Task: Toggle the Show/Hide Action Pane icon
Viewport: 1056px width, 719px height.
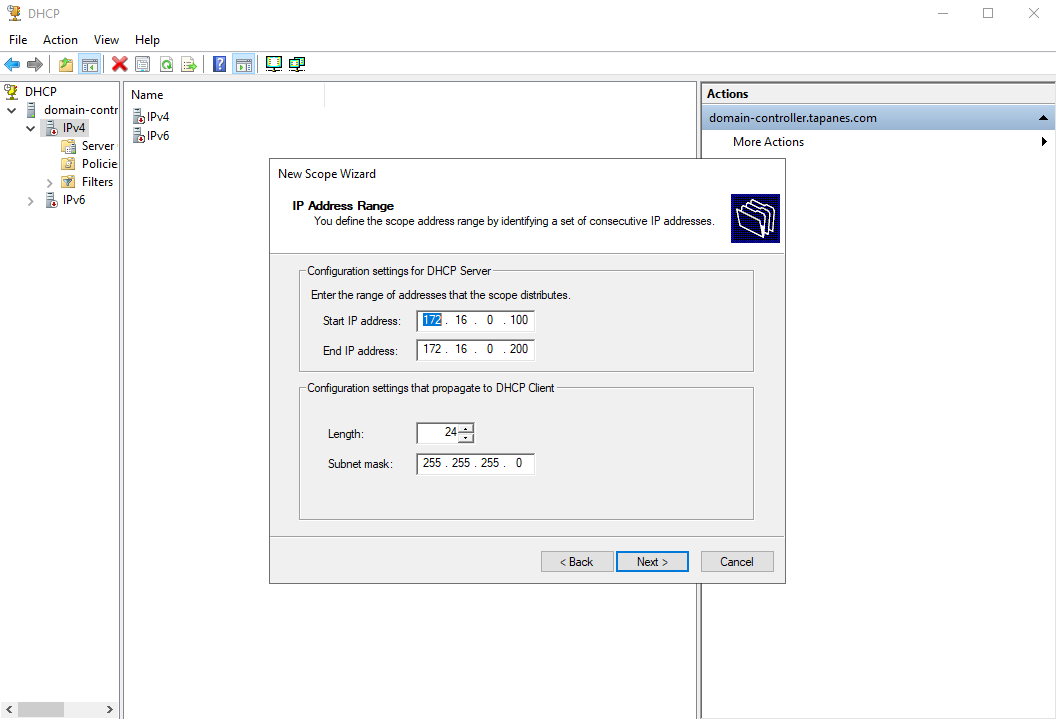Action: [243, 64]
